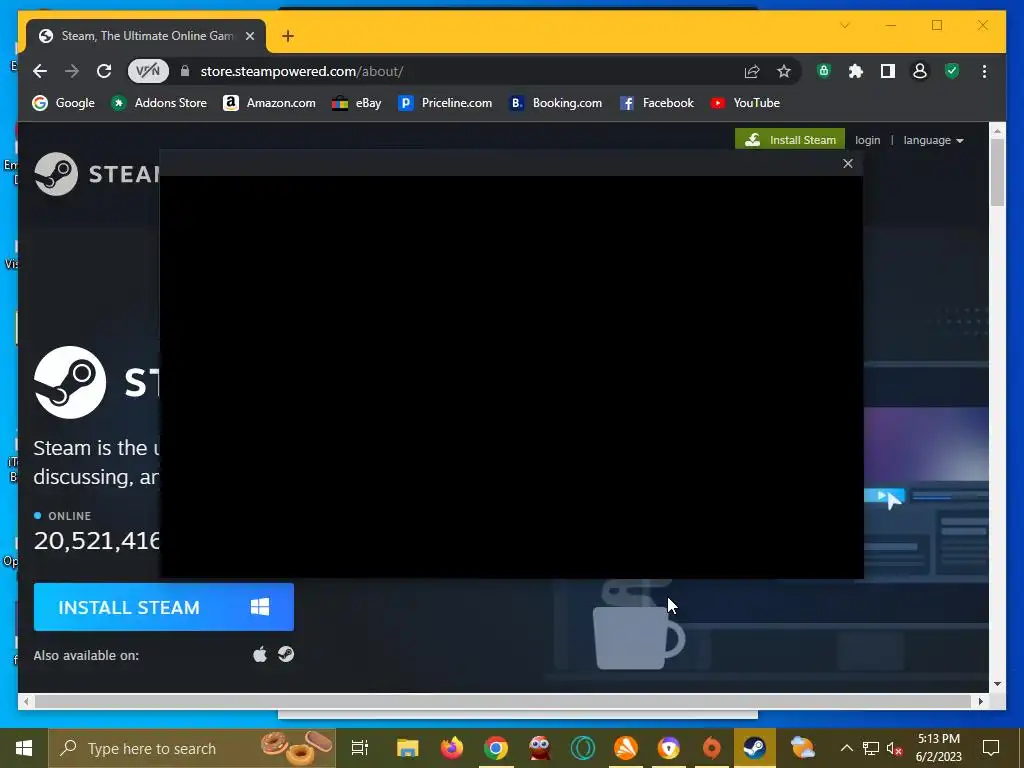Click the login link
Screen dimensions: 1024x768
point(867,140)
